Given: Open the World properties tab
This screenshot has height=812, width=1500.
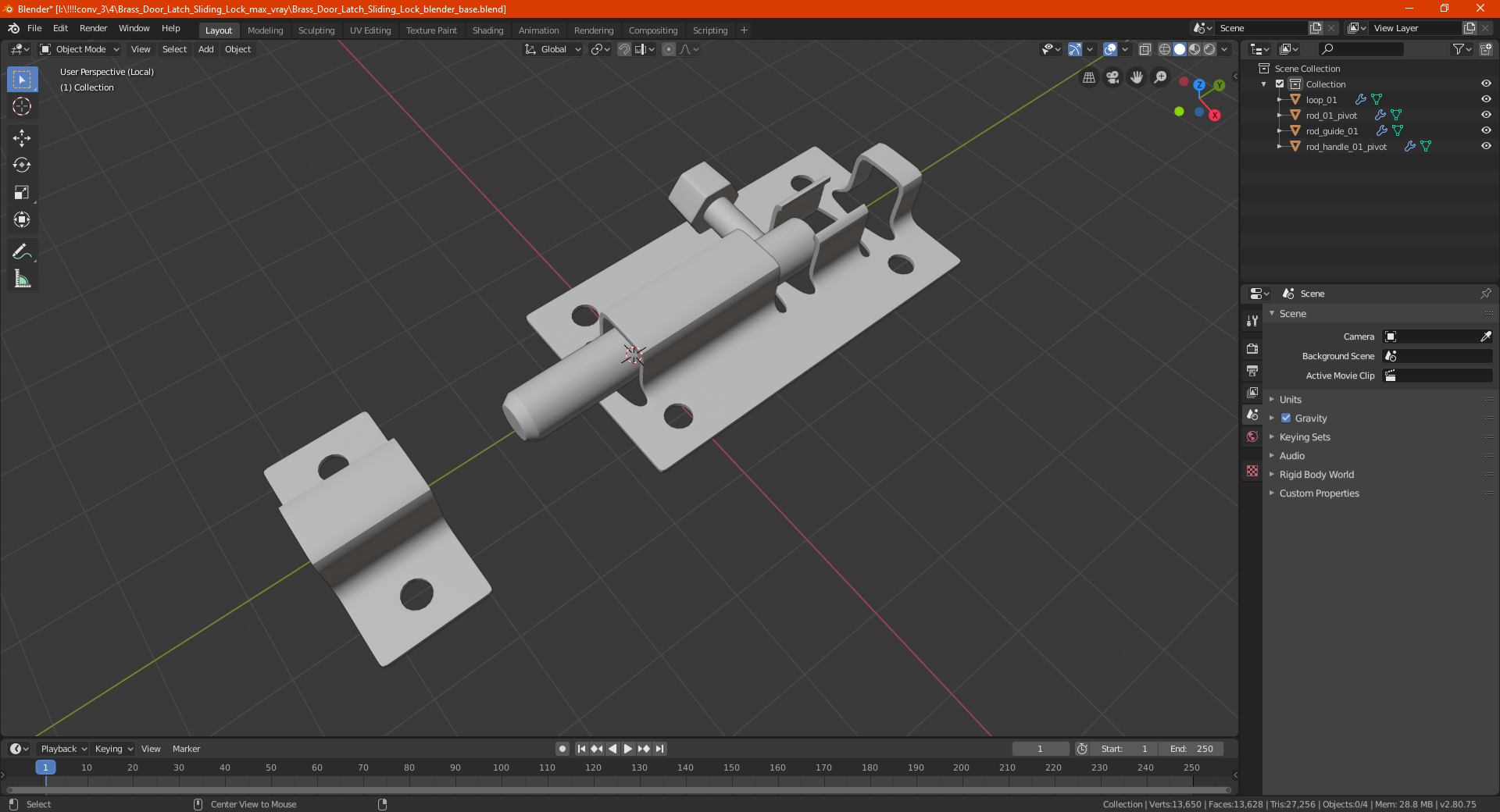Looking at the screenshot, I should [x=1252, y=436].
